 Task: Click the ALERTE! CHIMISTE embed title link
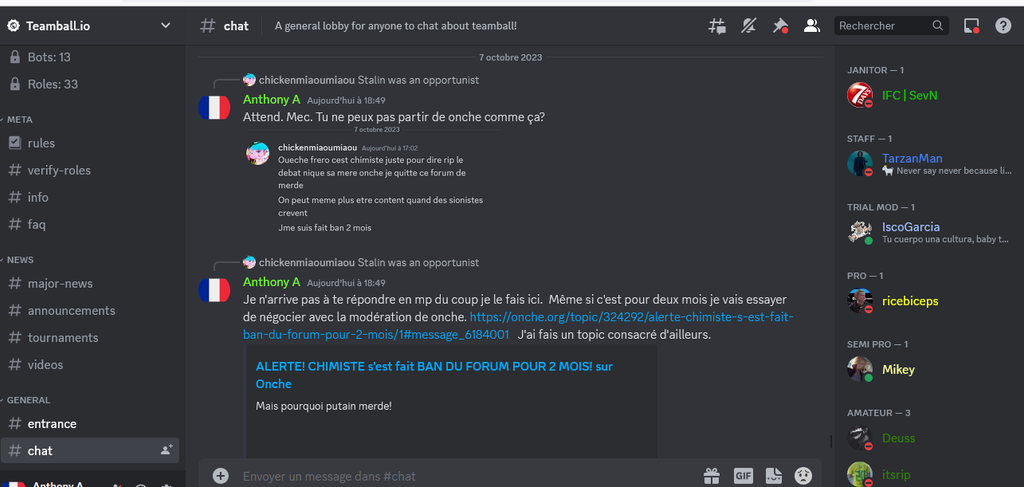[x=434, y=375]
